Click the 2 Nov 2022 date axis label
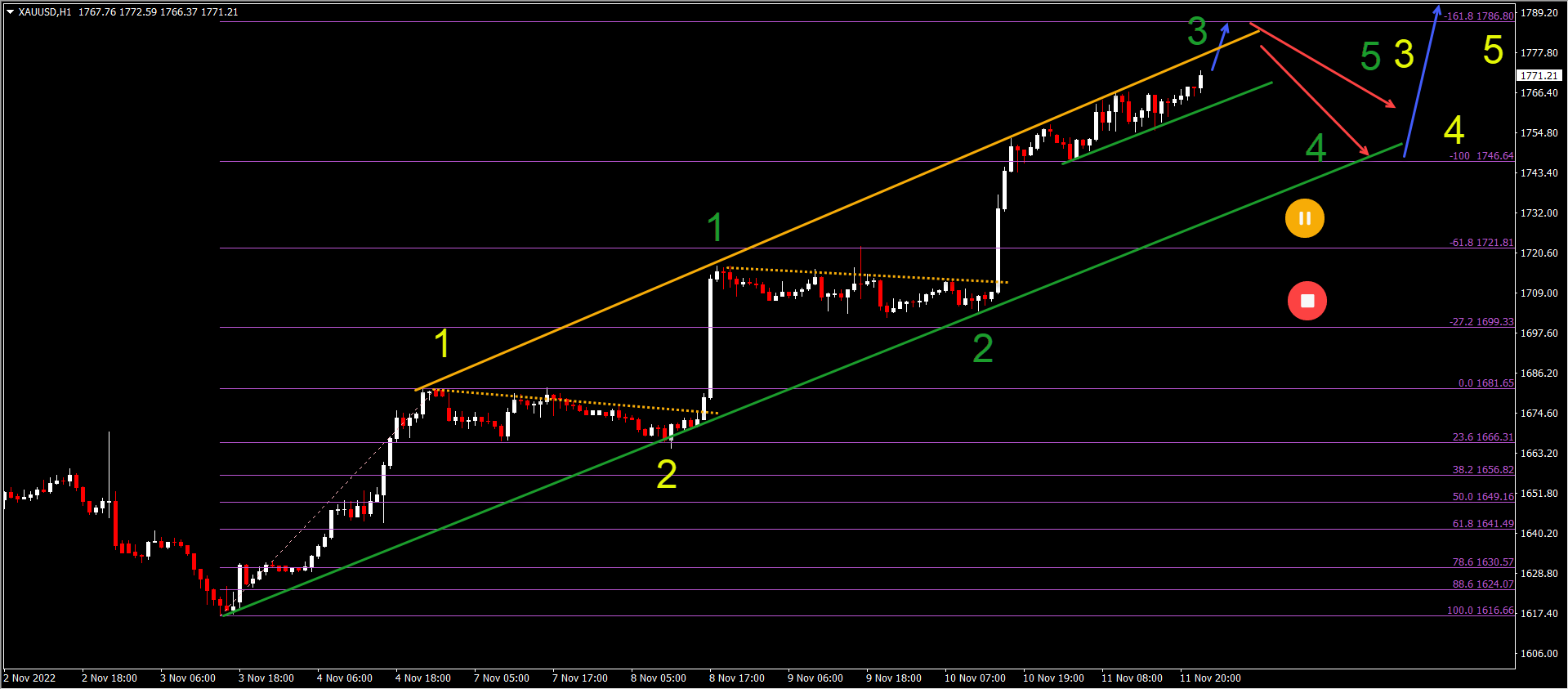The width and height of the screenshot is (1568, 689). click(x=30, y=678)
